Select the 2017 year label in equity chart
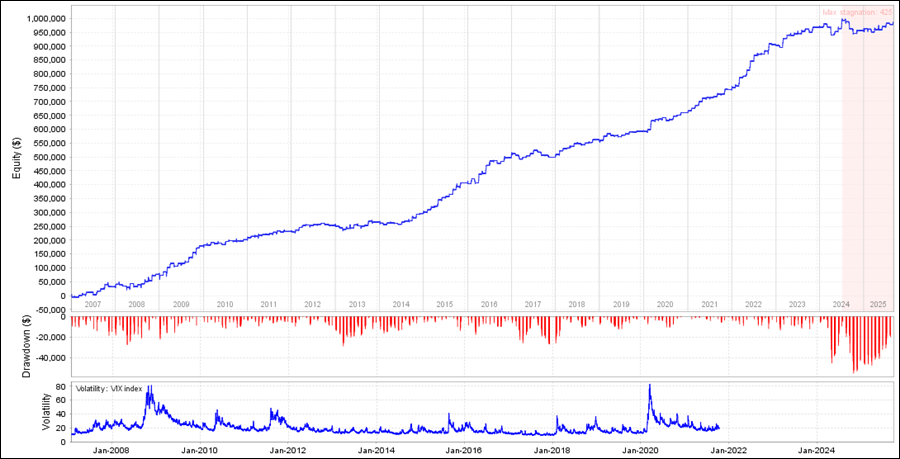This screenshot has width=900, height=459. [x=533, y=304]
